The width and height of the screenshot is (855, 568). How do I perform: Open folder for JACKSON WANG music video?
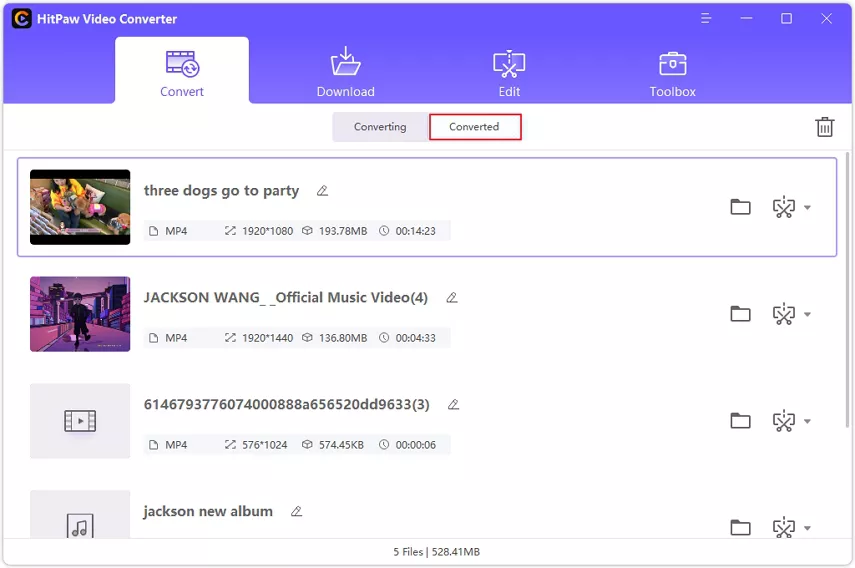click(x=740, y=314)
